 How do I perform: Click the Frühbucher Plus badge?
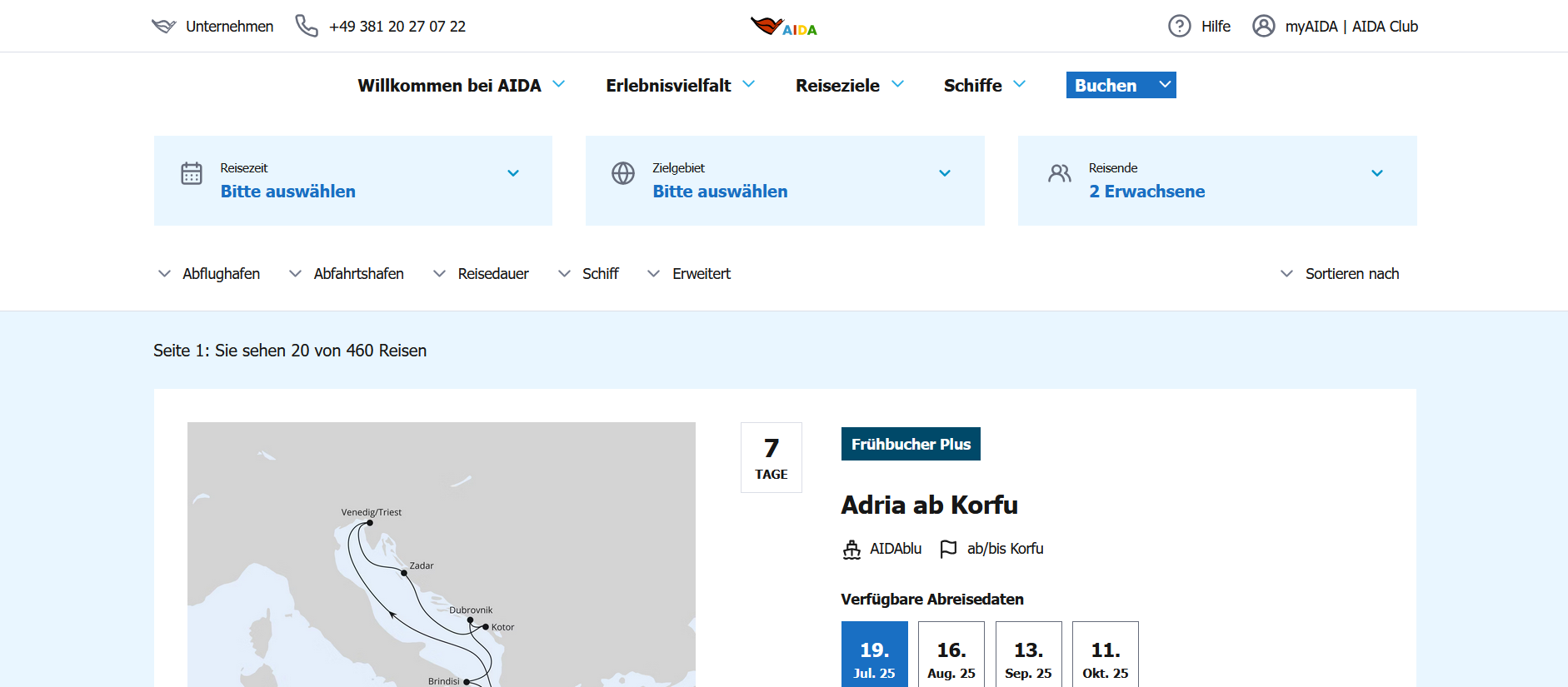pyautogui.click(x=911, y=444)
